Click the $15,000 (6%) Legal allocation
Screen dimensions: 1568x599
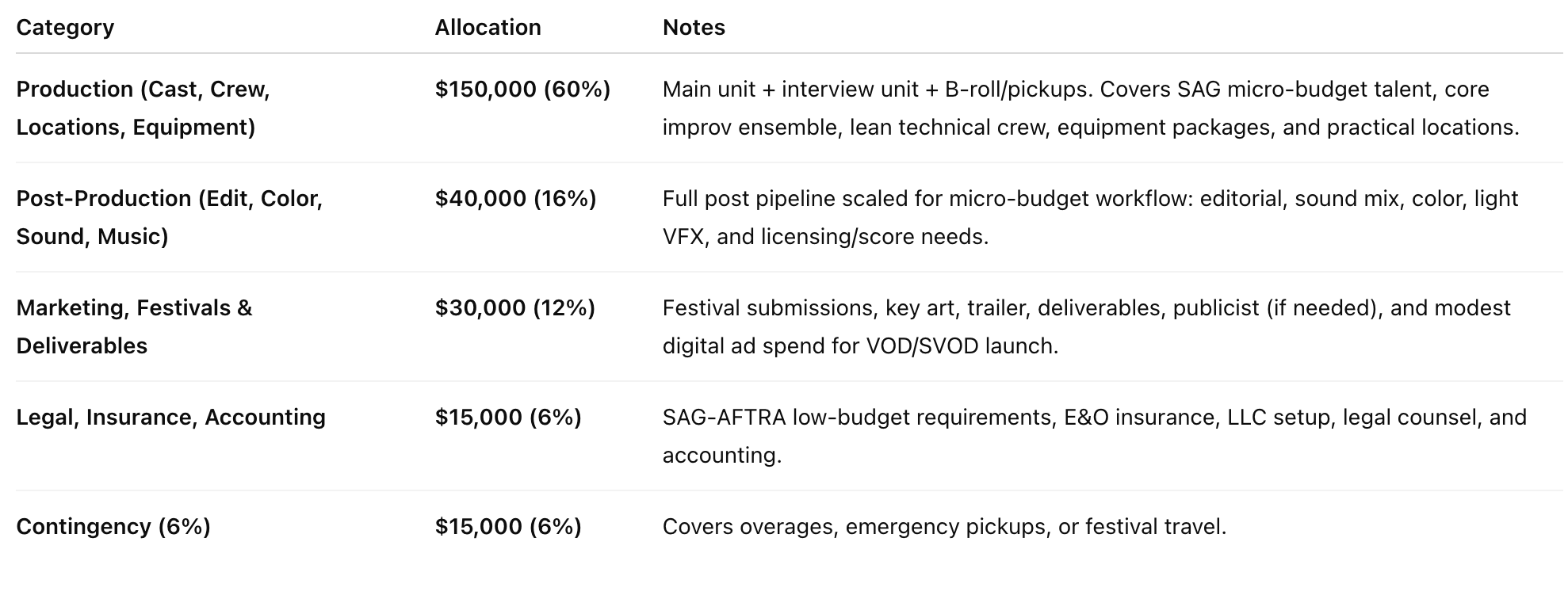pos(508,417)
